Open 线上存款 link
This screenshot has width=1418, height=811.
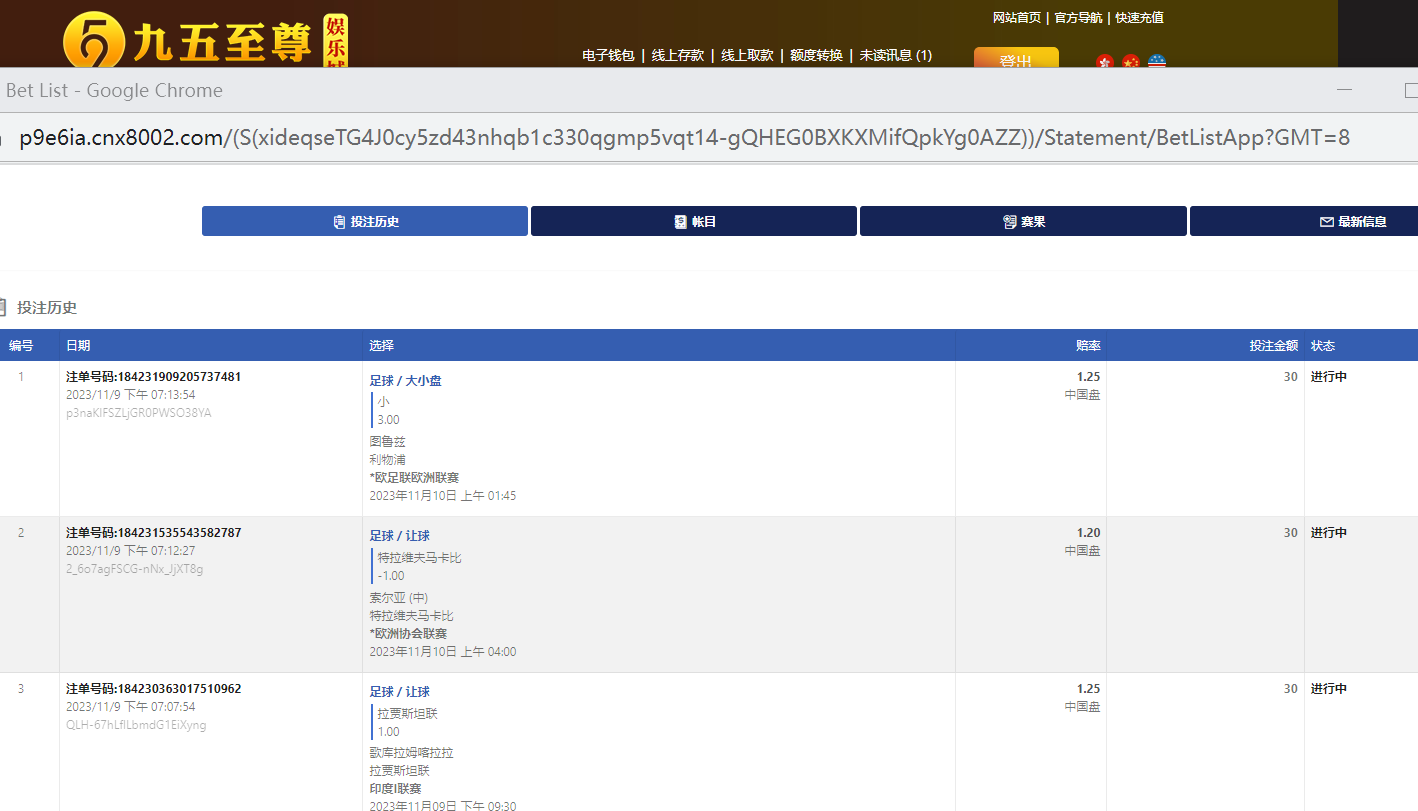tap(678, 55)
